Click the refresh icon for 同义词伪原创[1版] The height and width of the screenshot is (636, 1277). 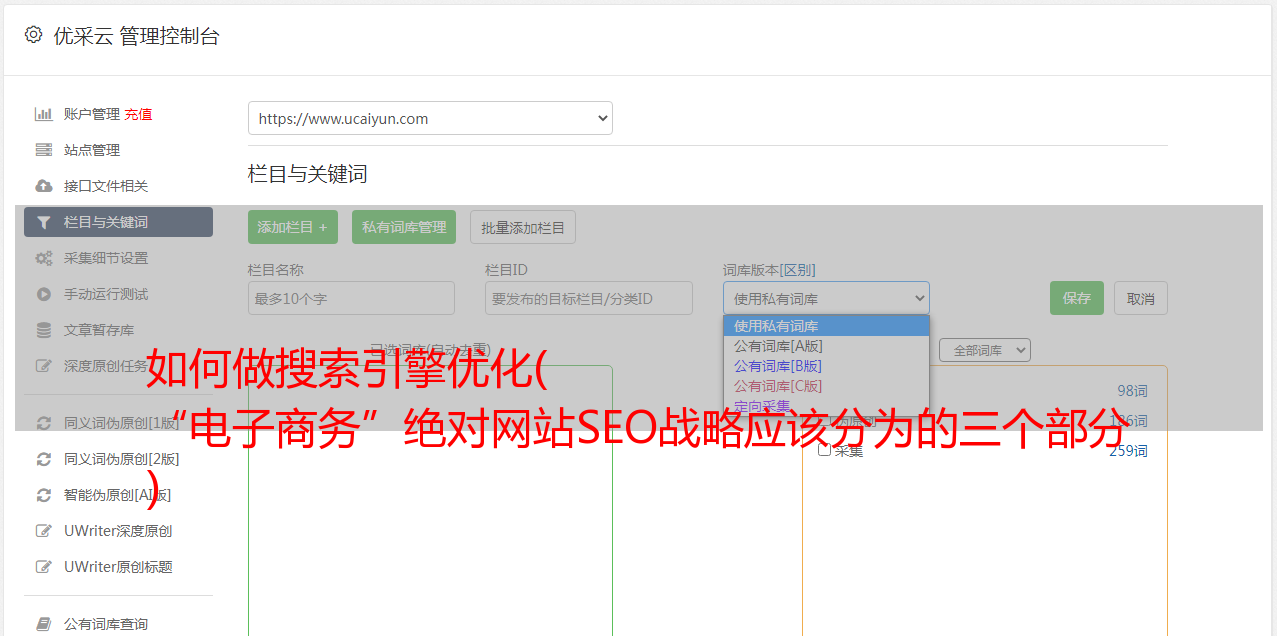coord(43,423)
